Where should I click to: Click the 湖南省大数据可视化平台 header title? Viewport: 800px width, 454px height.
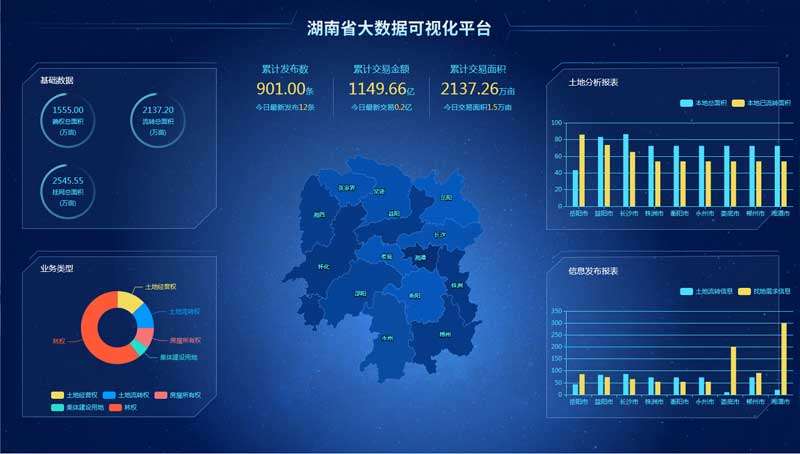point(399,29)
